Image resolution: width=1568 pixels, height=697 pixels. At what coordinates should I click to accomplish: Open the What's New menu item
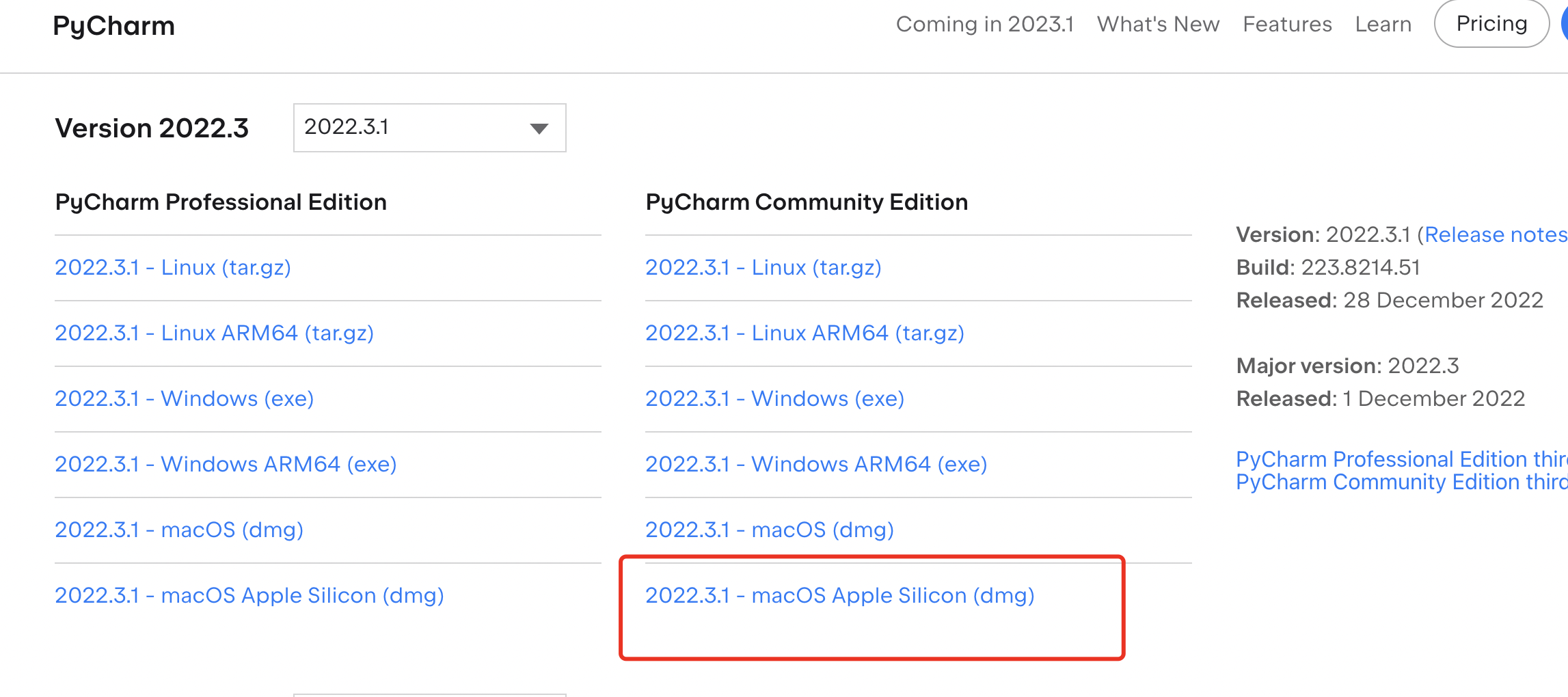[1158, 24]
